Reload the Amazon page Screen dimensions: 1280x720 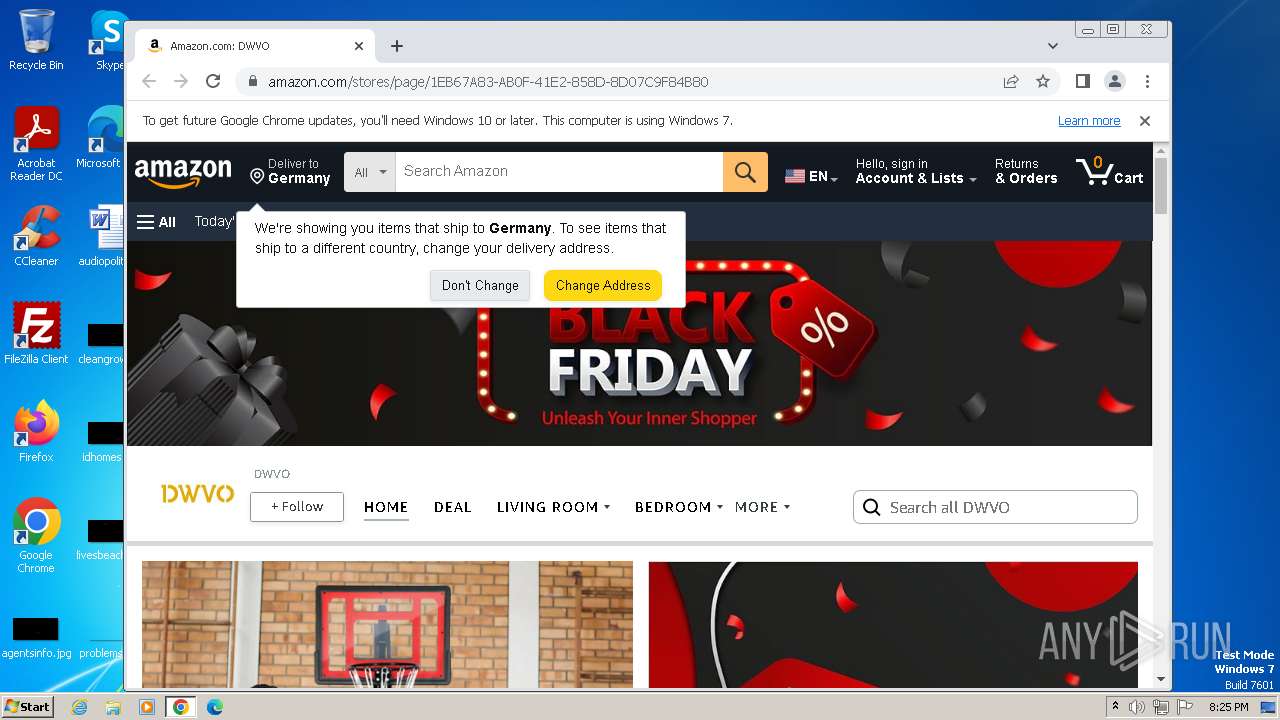coord(213,81)
